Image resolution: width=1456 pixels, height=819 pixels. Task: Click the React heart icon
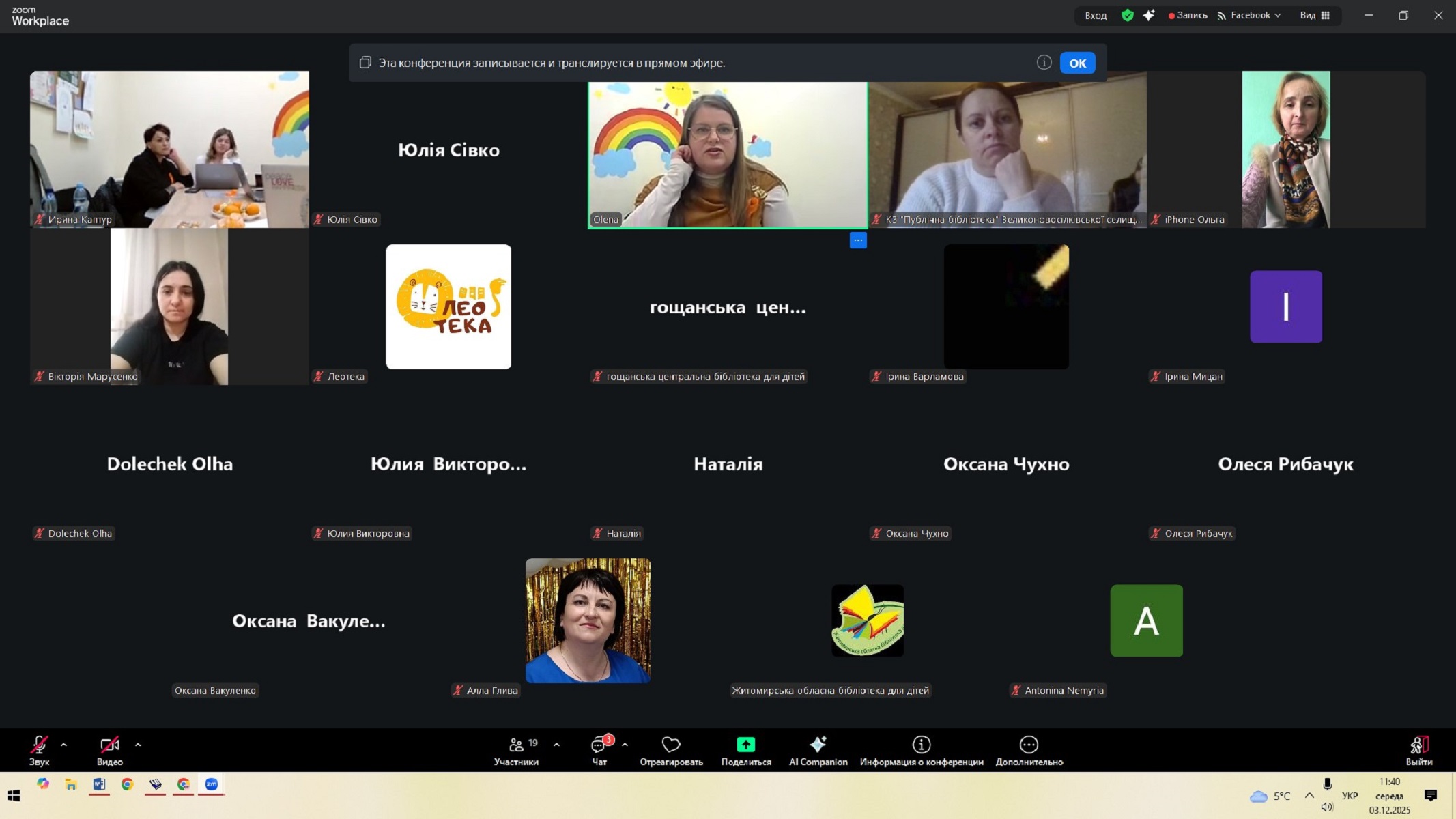point(671,745)
